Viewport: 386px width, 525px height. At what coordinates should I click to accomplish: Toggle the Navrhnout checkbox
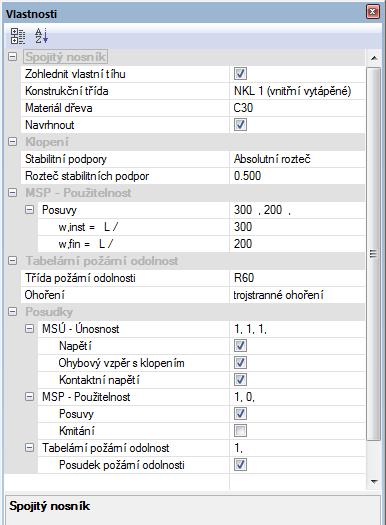(x=240, y=125)
